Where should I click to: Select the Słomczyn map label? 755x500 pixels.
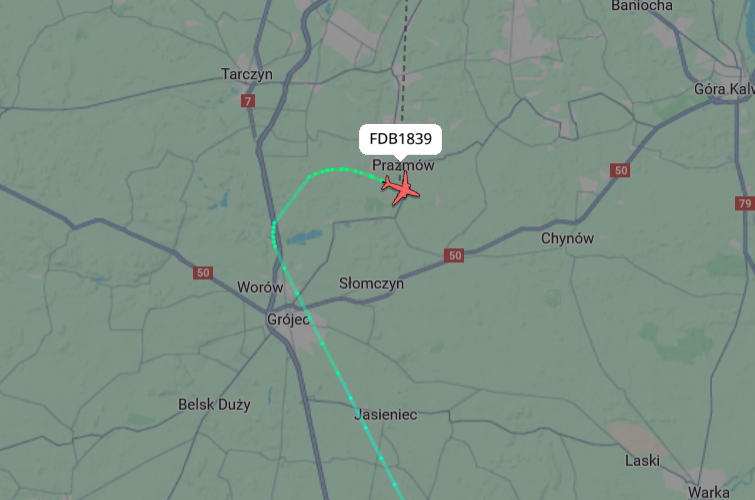click(x=371, y=284)
